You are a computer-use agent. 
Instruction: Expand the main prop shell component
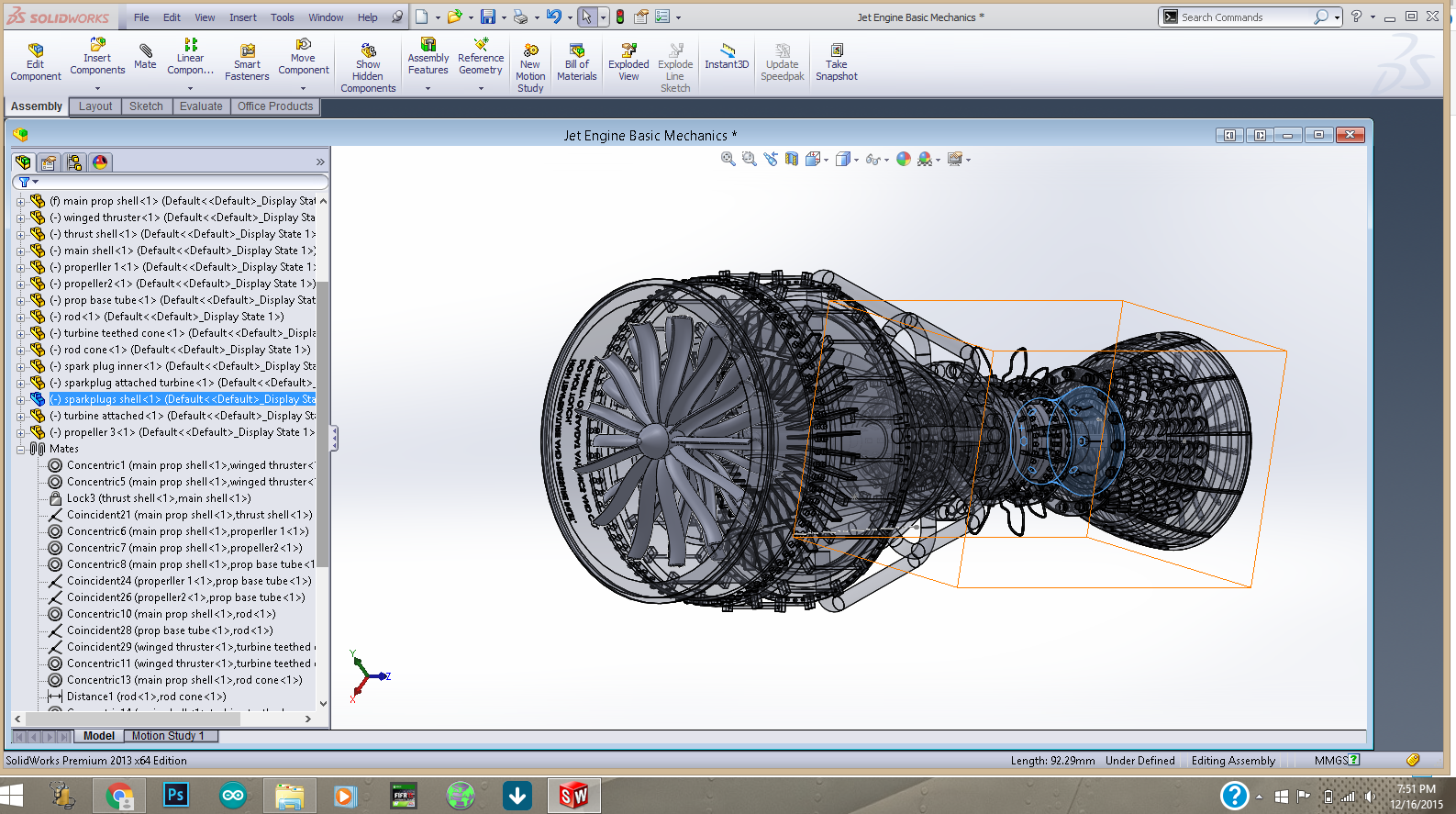tap(20, 201)
